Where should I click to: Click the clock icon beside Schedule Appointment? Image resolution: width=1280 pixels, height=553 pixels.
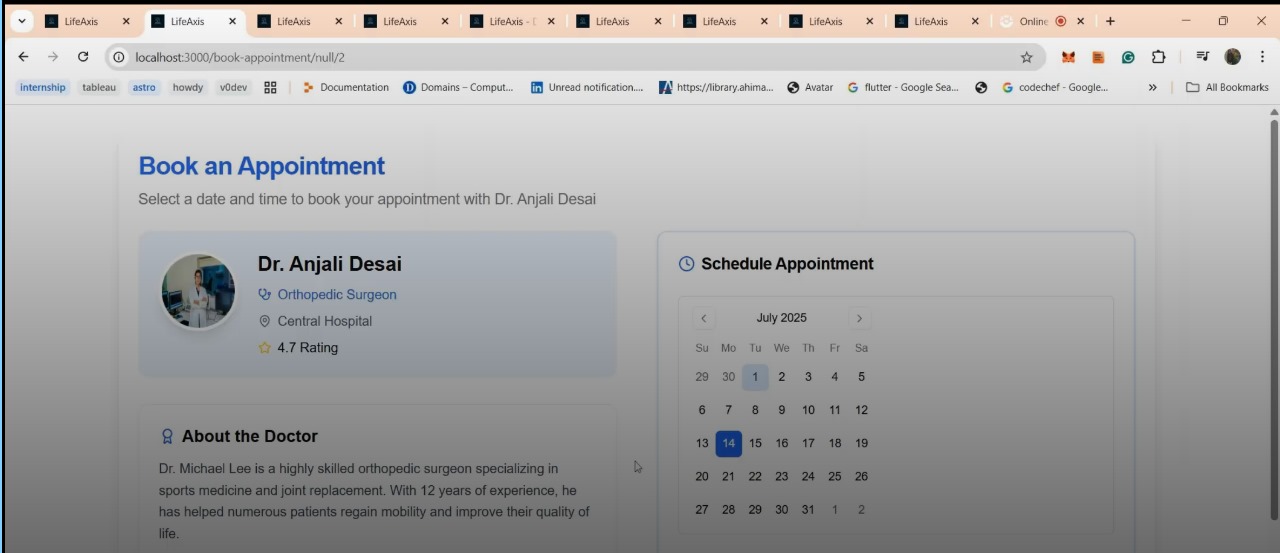click(686, 264)
